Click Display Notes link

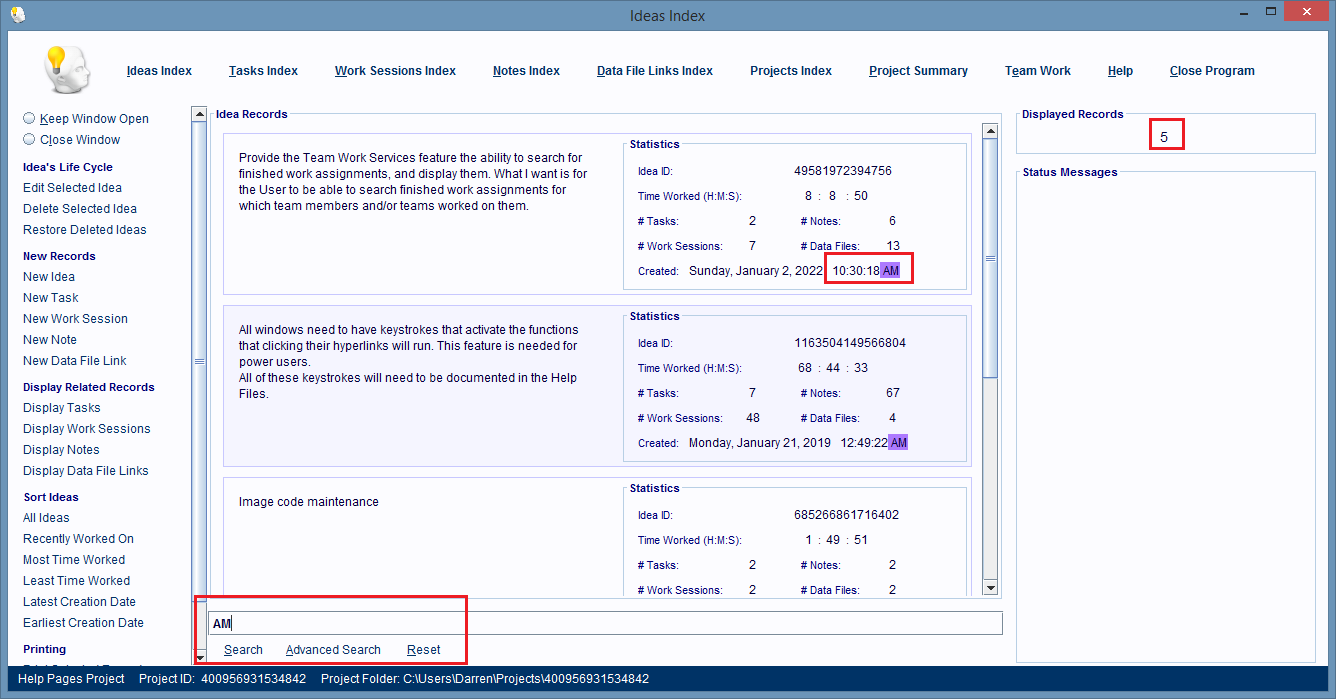[61, 450]
